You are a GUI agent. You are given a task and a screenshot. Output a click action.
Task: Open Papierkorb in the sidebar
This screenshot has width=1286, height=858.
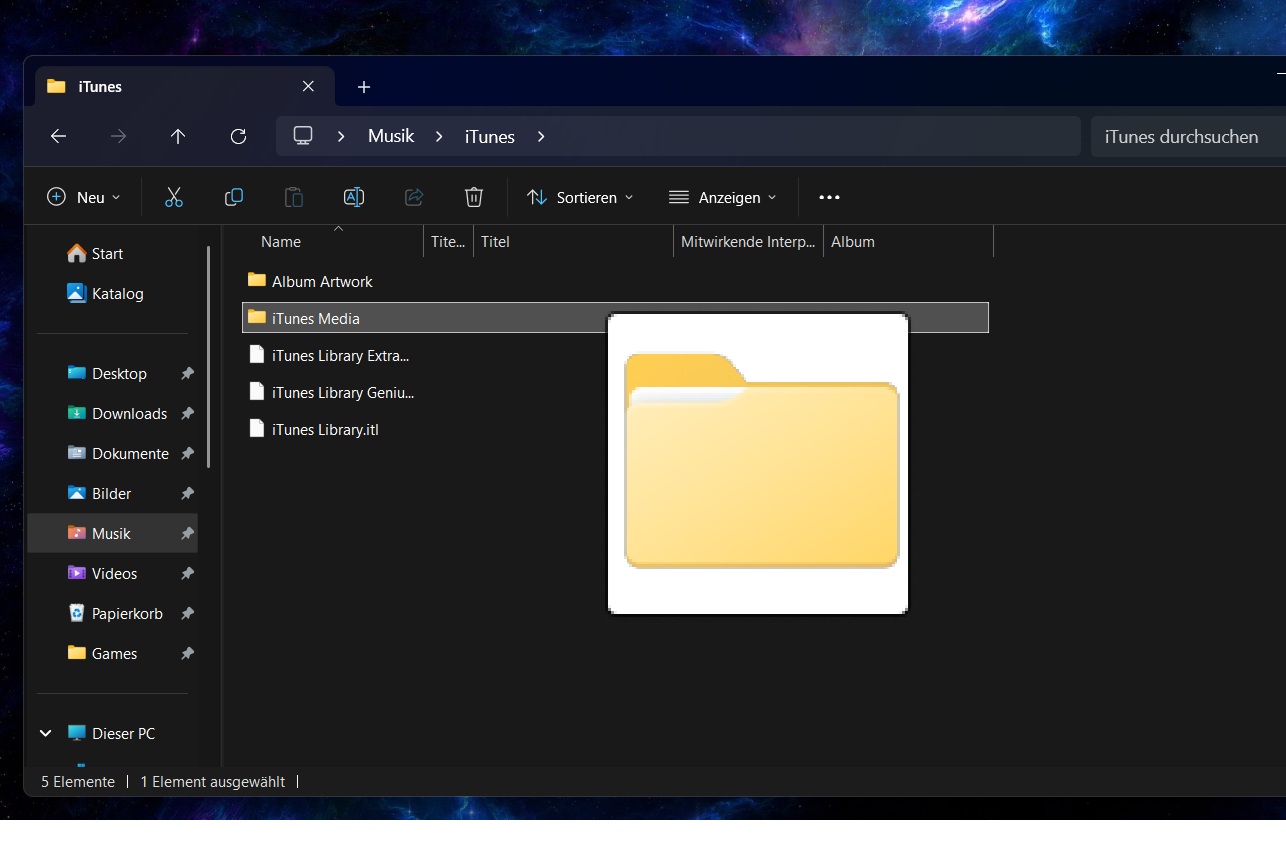pyautogui.click(x=115, y=614)
